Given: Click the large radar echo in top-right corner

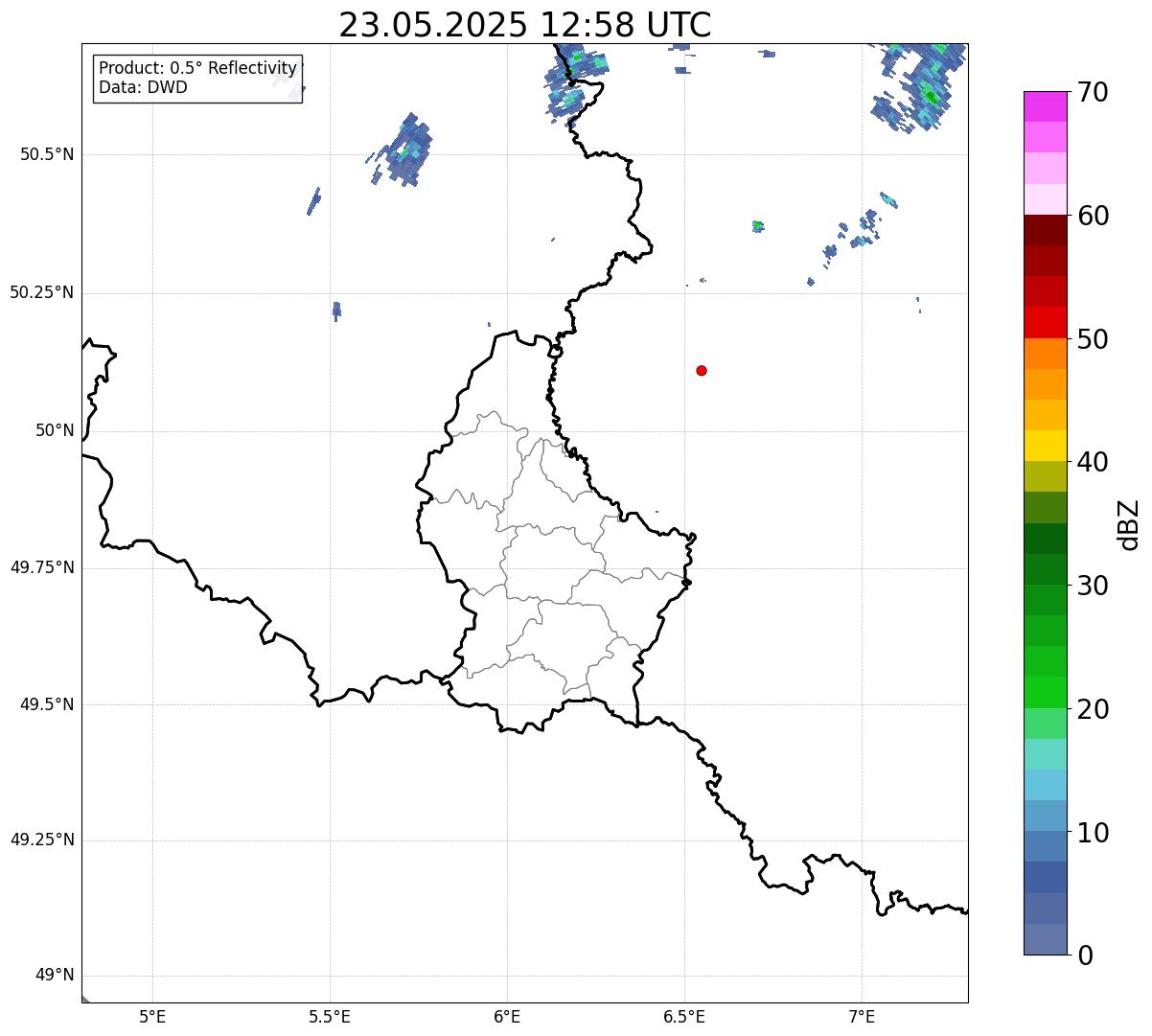Looking at the screenshot, I should coord(920,86).
